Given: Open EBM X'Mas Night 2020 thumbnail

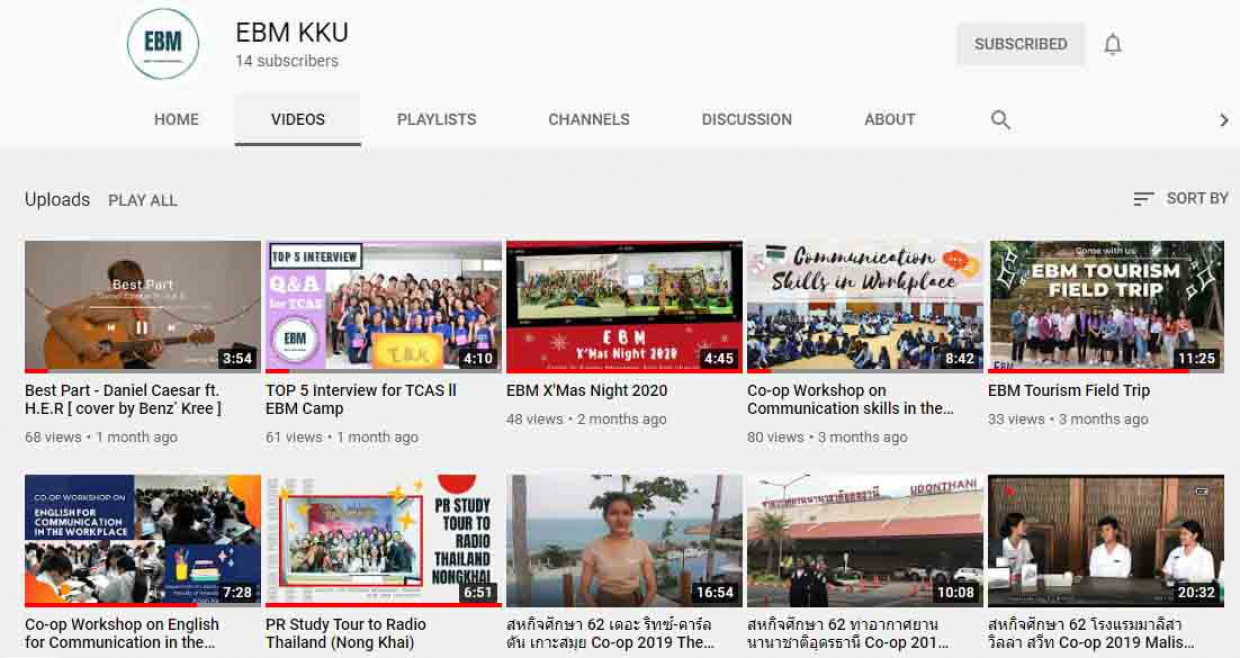Looking at the screenshot, I should coord(623,306).
